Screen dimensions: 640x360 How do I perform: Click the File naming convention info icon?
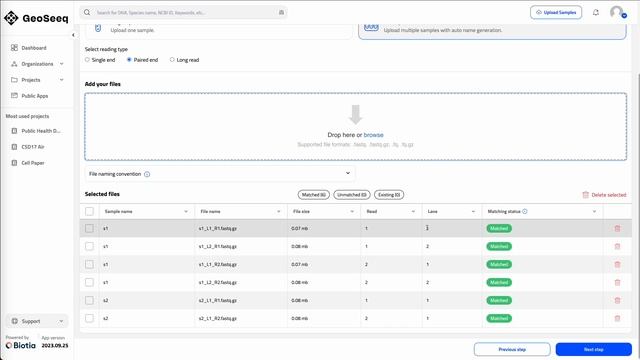(147, 174)
